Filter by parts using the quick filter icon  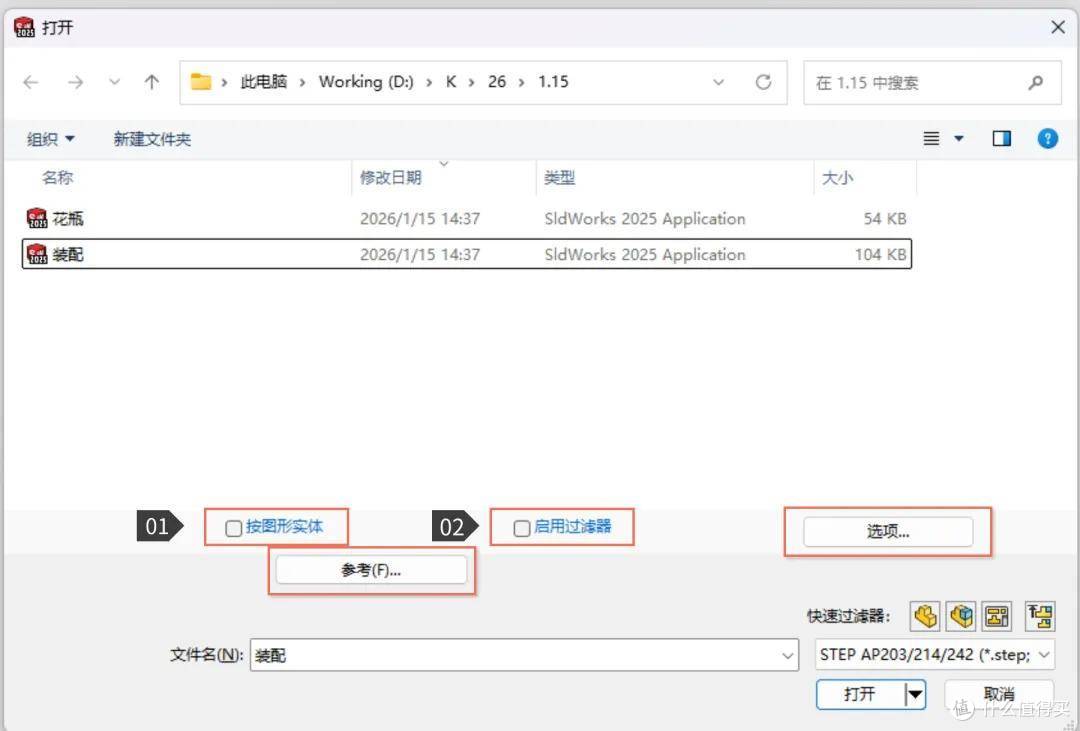[x=926, y=616]
